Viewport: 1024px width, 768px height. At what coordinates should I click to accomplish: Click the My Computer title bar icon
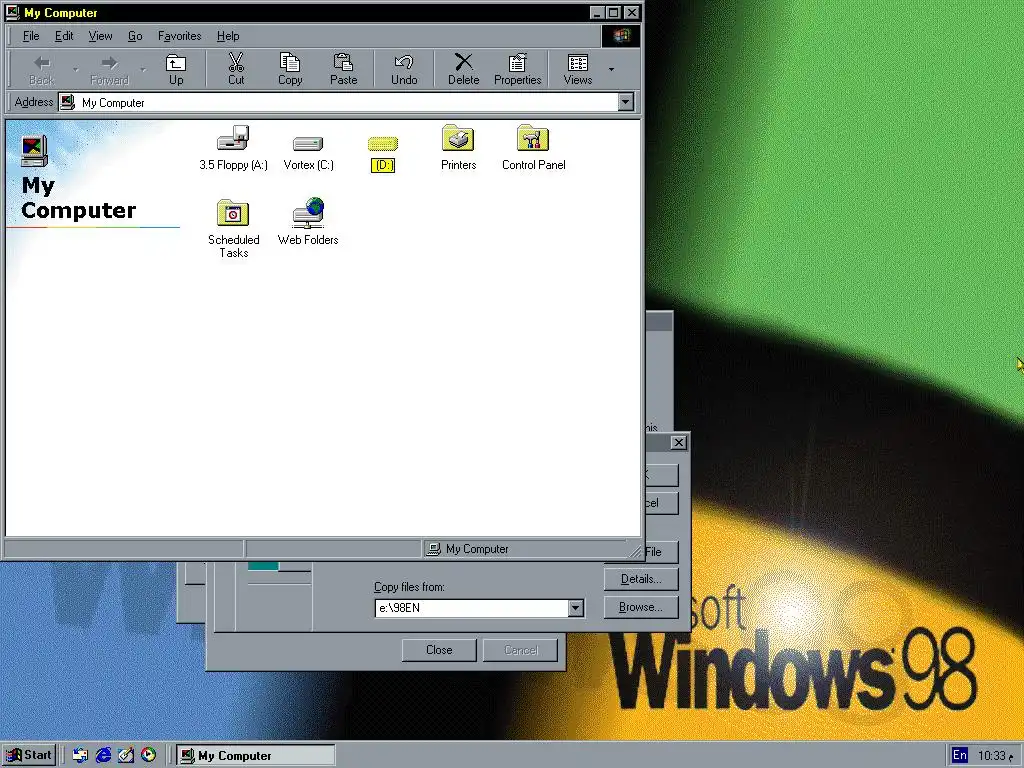[13, 12]
